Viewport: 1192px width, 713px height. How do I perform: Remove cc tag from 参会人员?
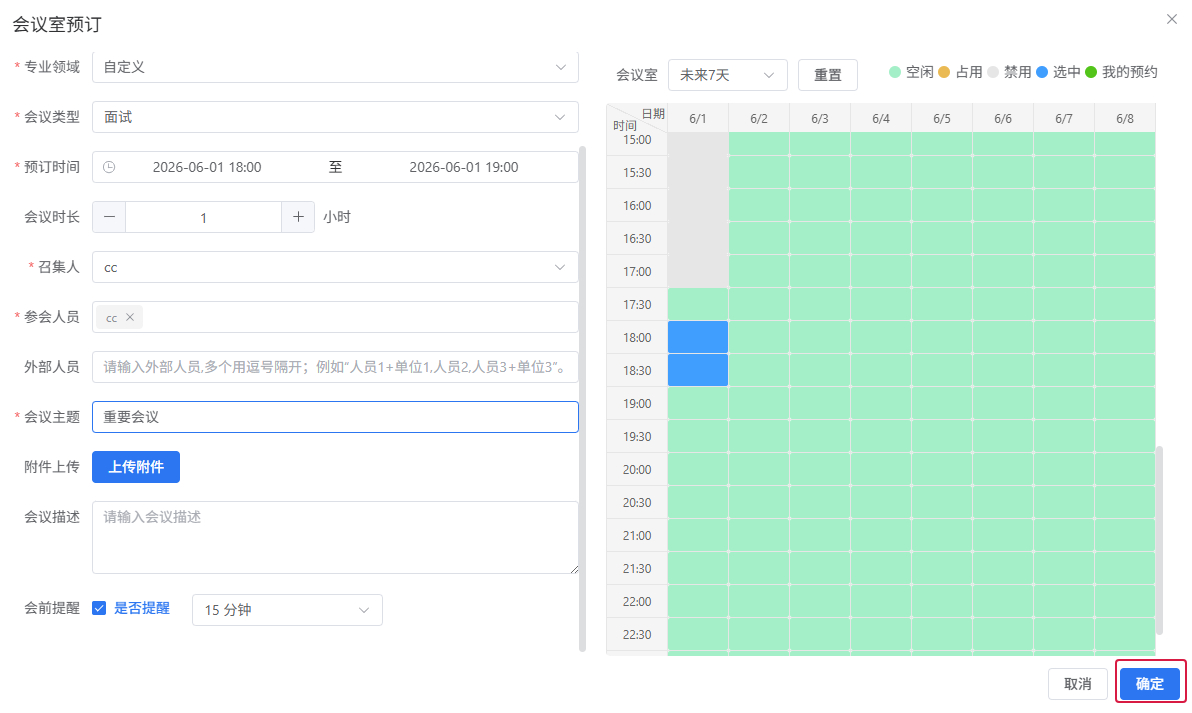pos(130,318)
